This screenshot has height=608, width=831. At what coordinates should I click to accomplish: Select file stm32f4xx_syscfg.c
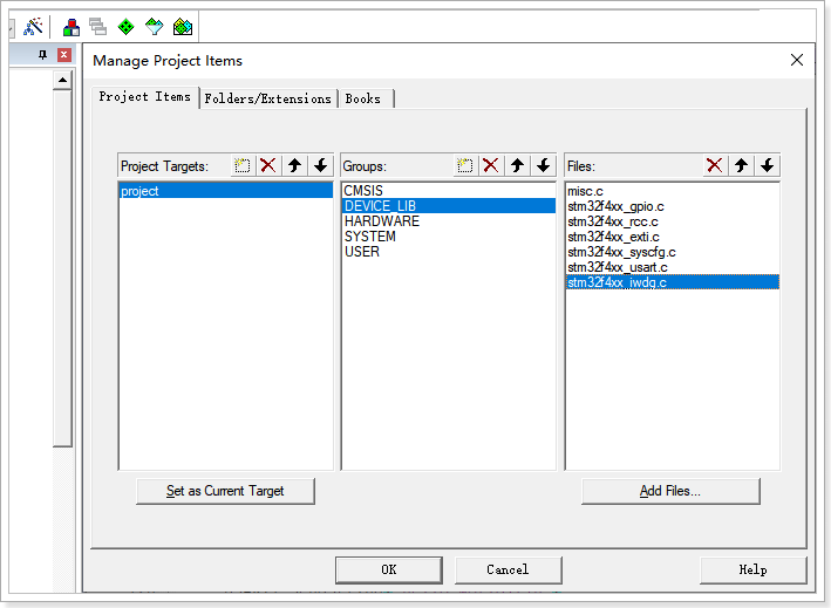pyautogui.click(x=673, y=252)
